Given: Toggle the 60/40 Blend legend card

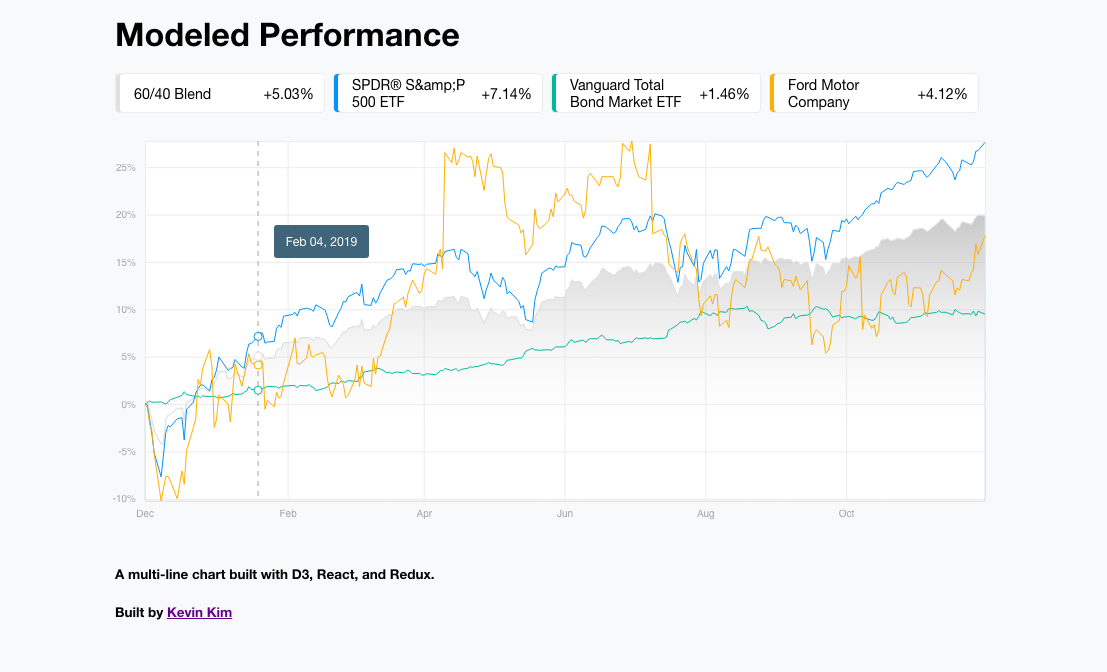Looking at the screenshot, I should [x=221, y=93].
